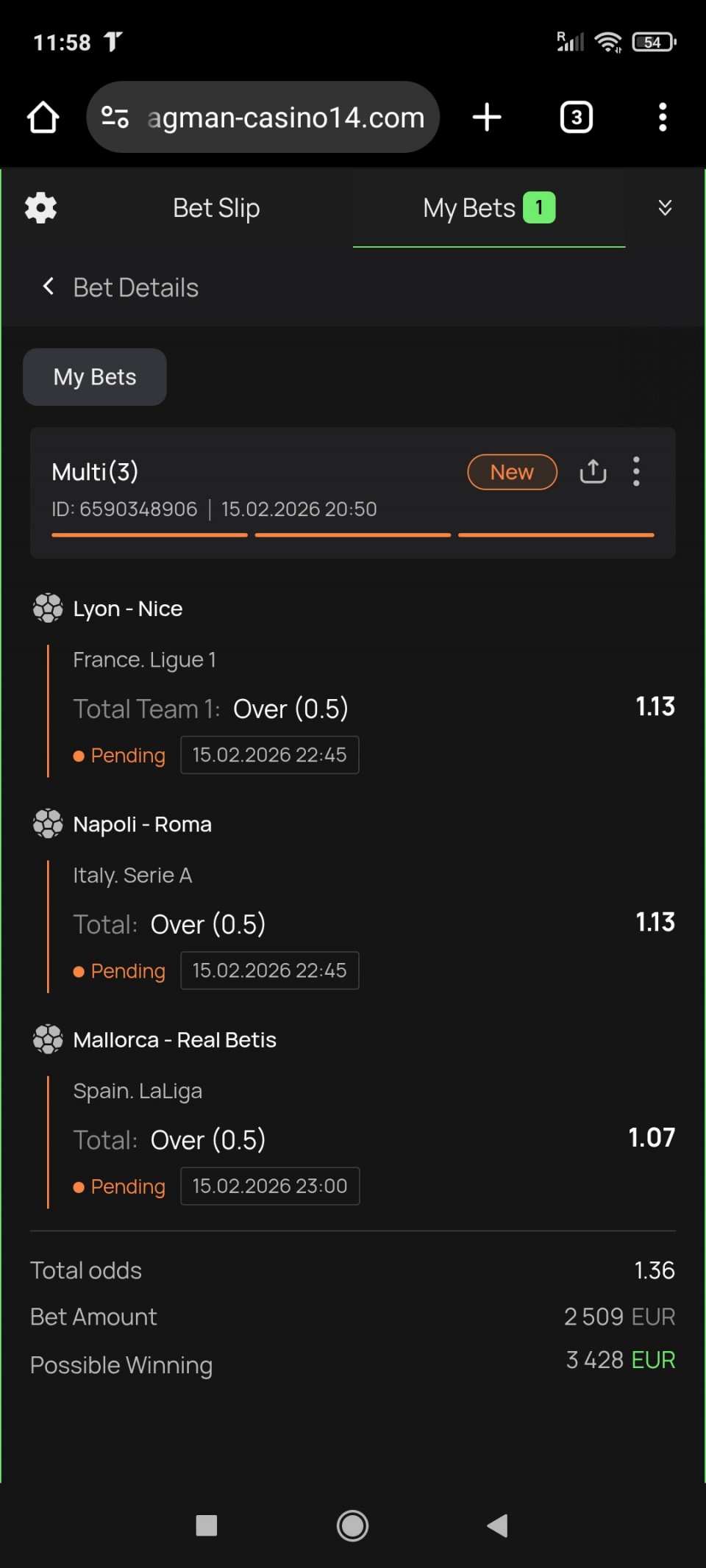The image size is (706, 1568).
Task: Open a new browser tab
Action: point(487,118)
